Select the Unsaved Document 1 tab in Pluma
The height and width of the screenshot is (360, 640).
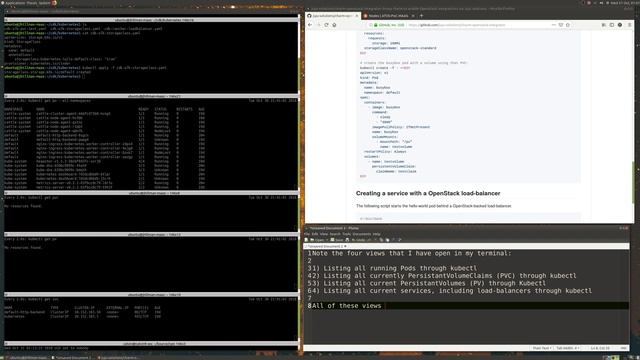325,247
